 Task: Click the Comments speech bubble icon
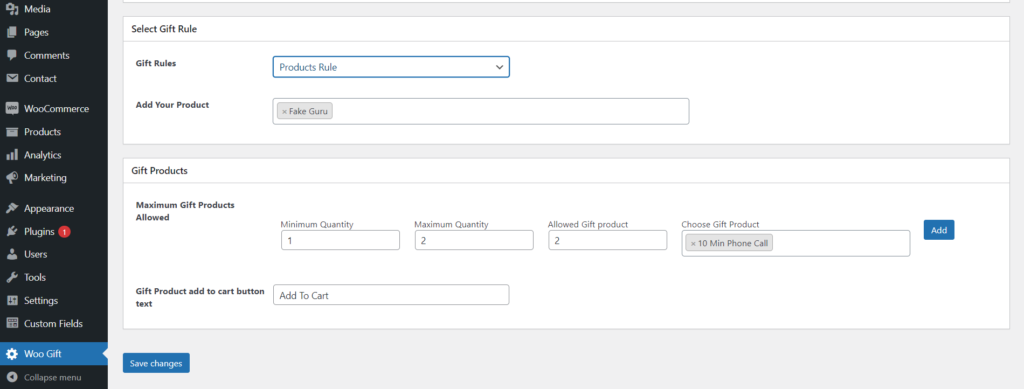12,55
